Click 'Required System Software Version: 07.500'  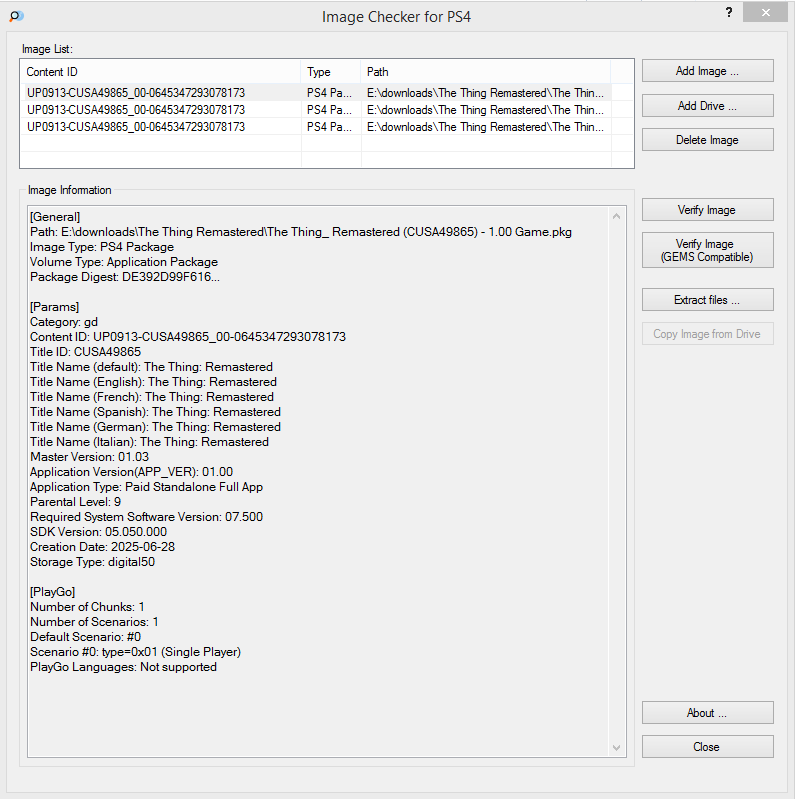[x=146, y=517]
